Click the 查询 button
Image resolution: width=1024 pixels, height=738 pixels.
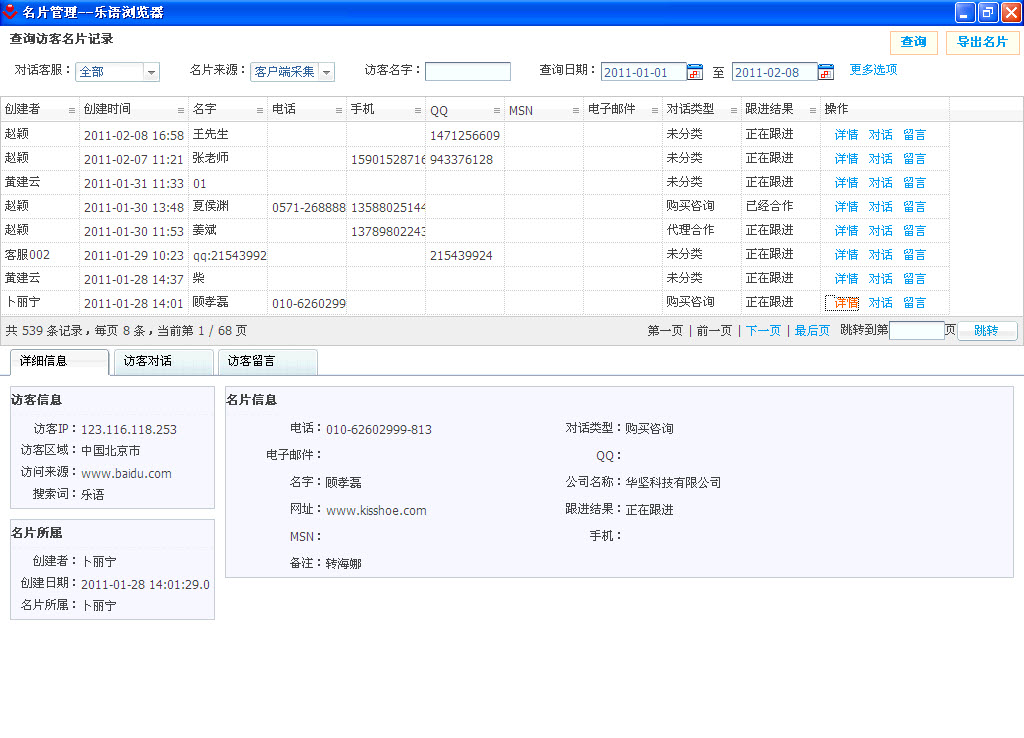pos(914,42)
